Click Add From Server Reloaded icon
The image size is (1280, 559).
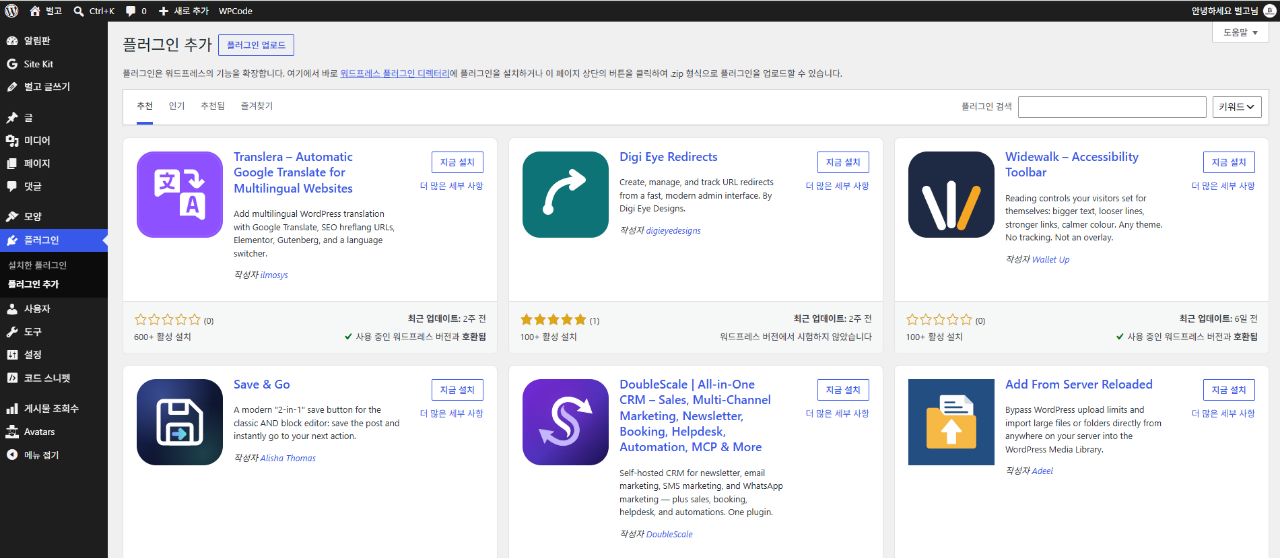coord(951,422)
